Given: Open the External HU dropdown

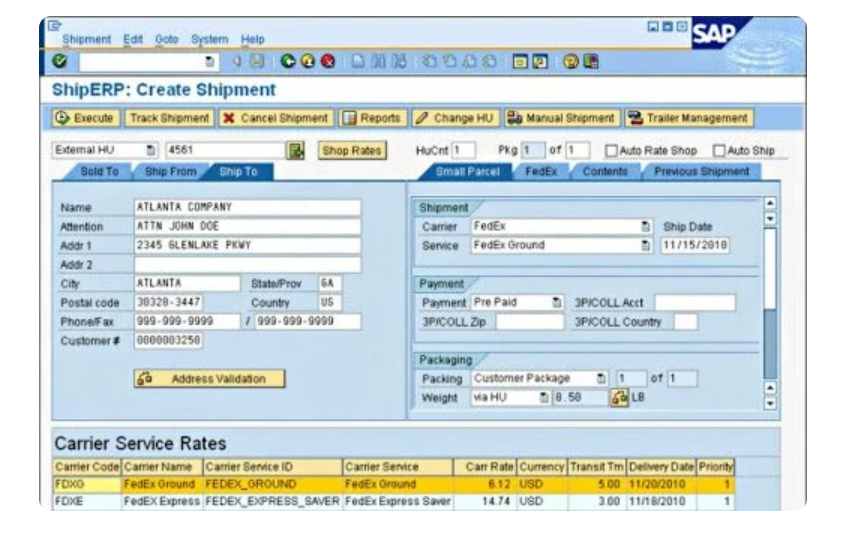Looking at the screenshot, I should pyautogui.click(x=151, y=150).
